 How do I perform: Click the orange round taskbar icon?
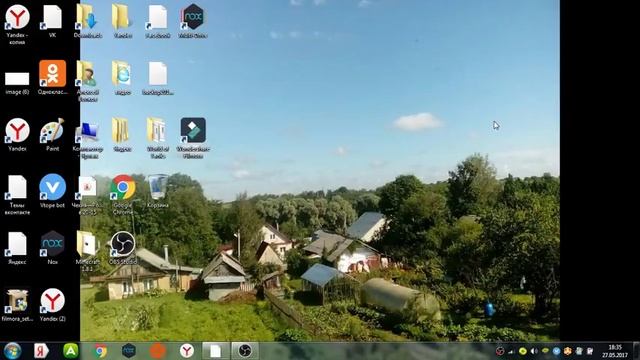point(158,351)
